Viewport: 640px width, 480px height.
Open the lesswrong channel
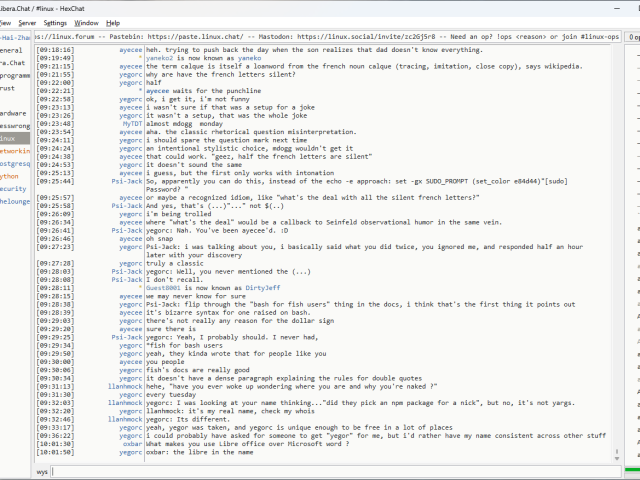pos(14,127)
